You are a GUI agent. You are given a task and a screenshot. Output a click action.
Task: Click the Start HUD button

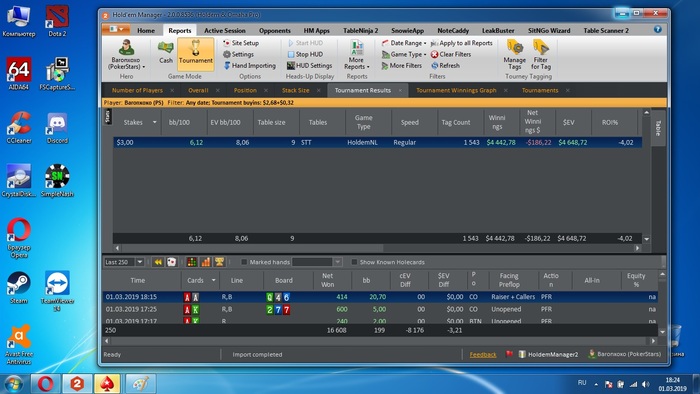click(x=305, y=43)
